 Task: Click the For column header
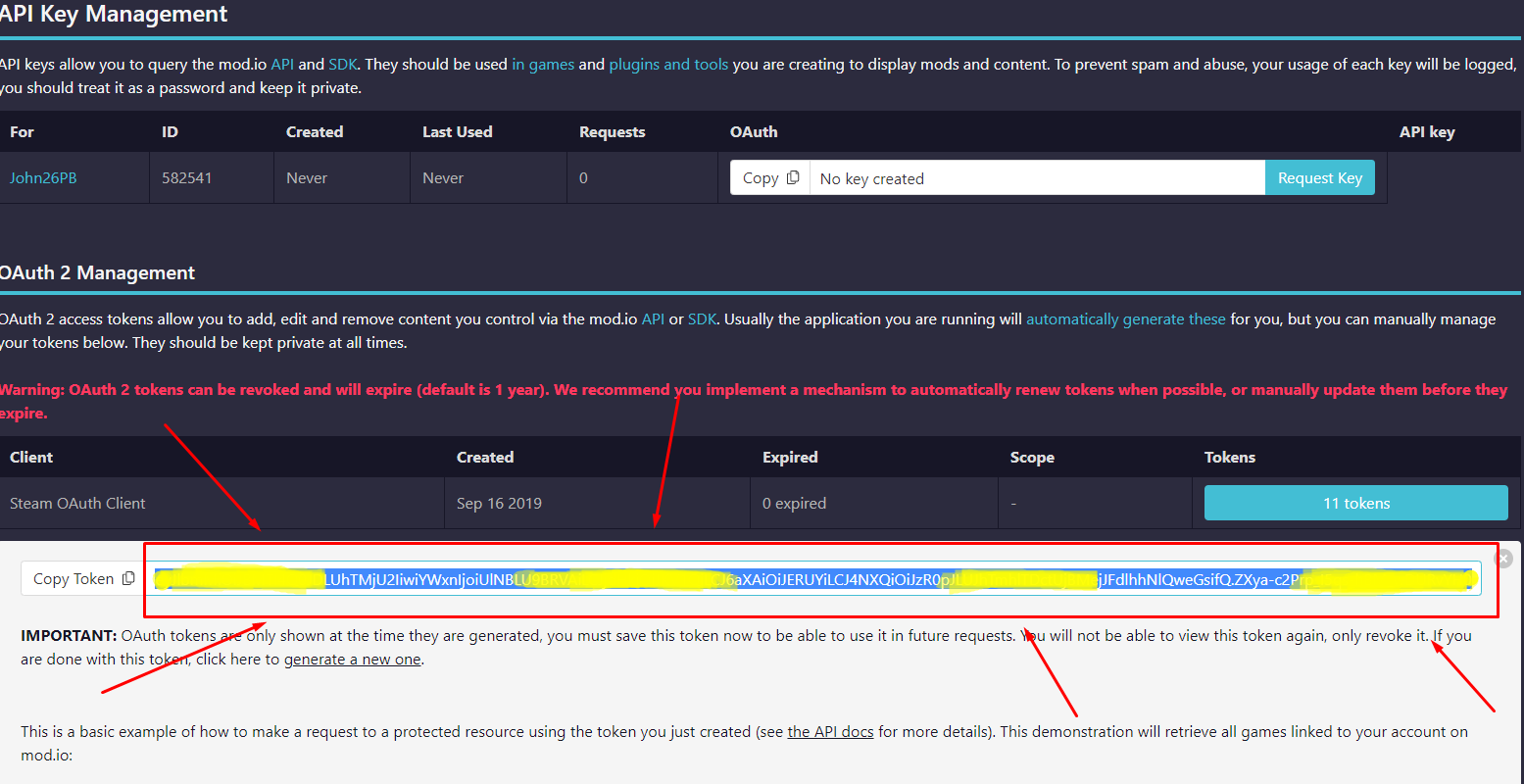(x=21, y=131)
